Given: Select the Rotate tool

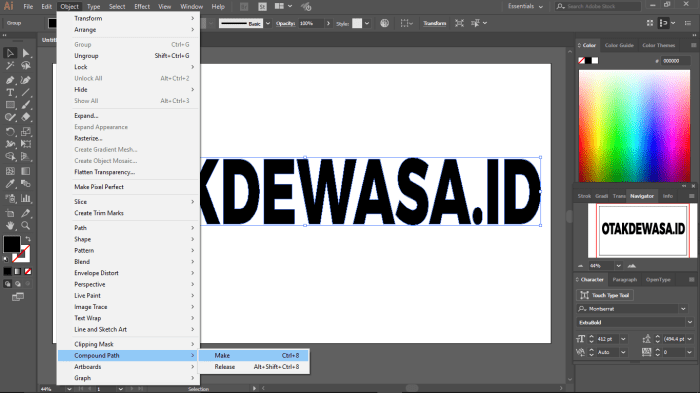Looking at the screenshot, I should pyautogui.click(x=10, y=132).
